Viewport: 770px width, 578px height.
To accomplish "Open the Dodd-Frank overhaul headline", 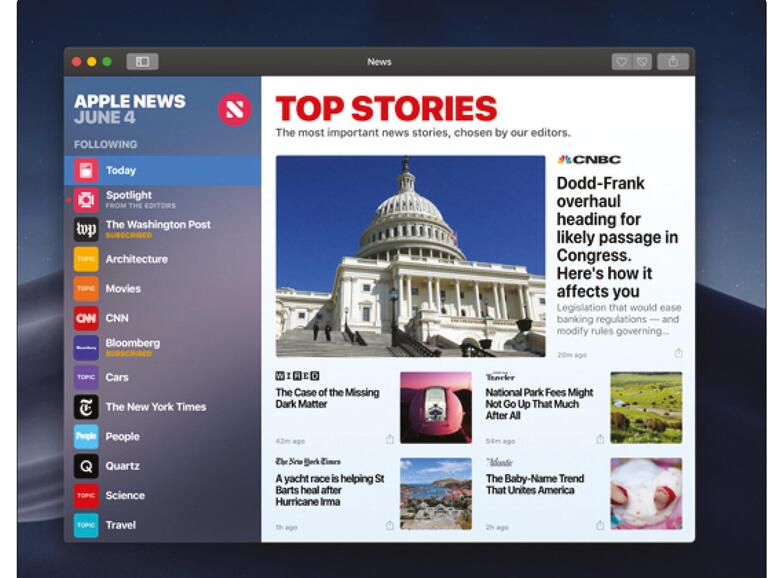I will click(617, 237).
